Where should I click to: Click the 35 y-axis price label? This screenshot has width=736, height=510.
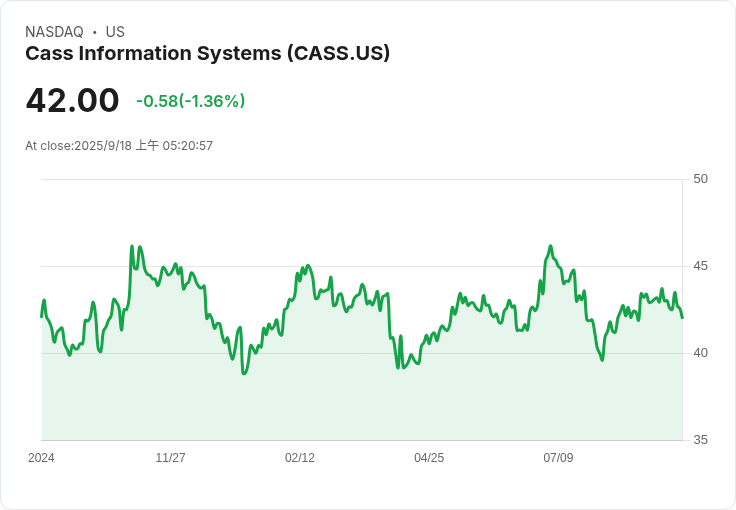click(700, 440)
